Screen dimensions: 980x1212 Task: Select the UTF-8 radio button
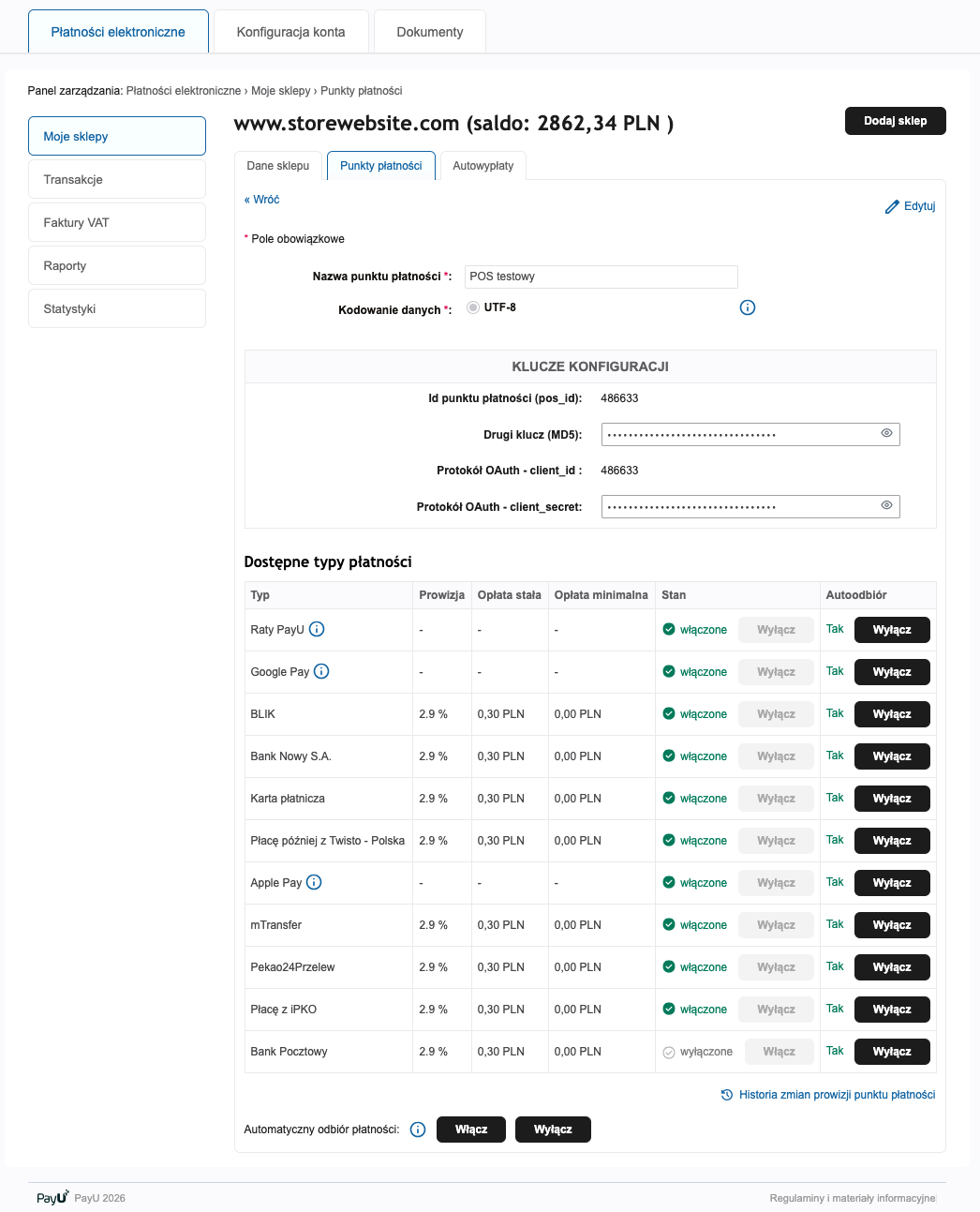[473, 307]
